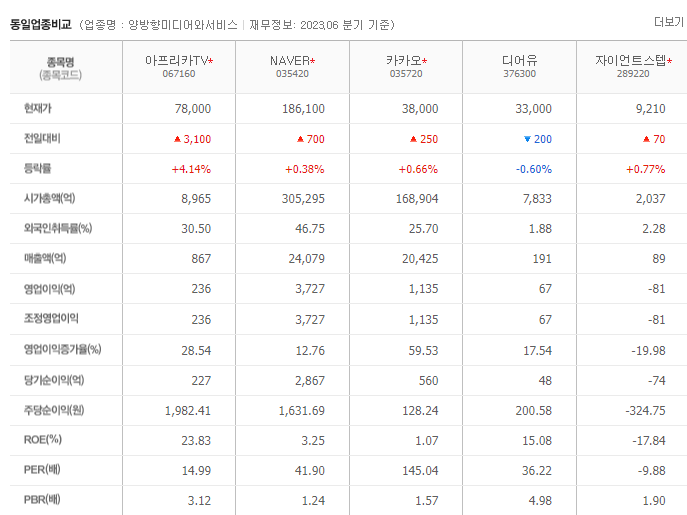Click the red up arrow beside 70

point(646,139)
